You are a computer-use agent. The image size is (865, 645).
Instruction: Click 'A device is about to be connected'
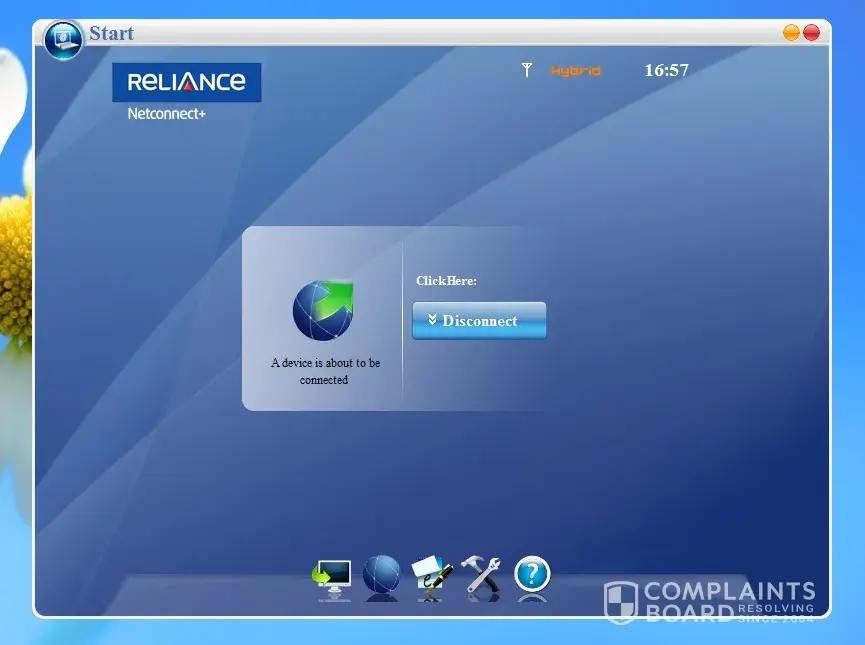(325, 371)
